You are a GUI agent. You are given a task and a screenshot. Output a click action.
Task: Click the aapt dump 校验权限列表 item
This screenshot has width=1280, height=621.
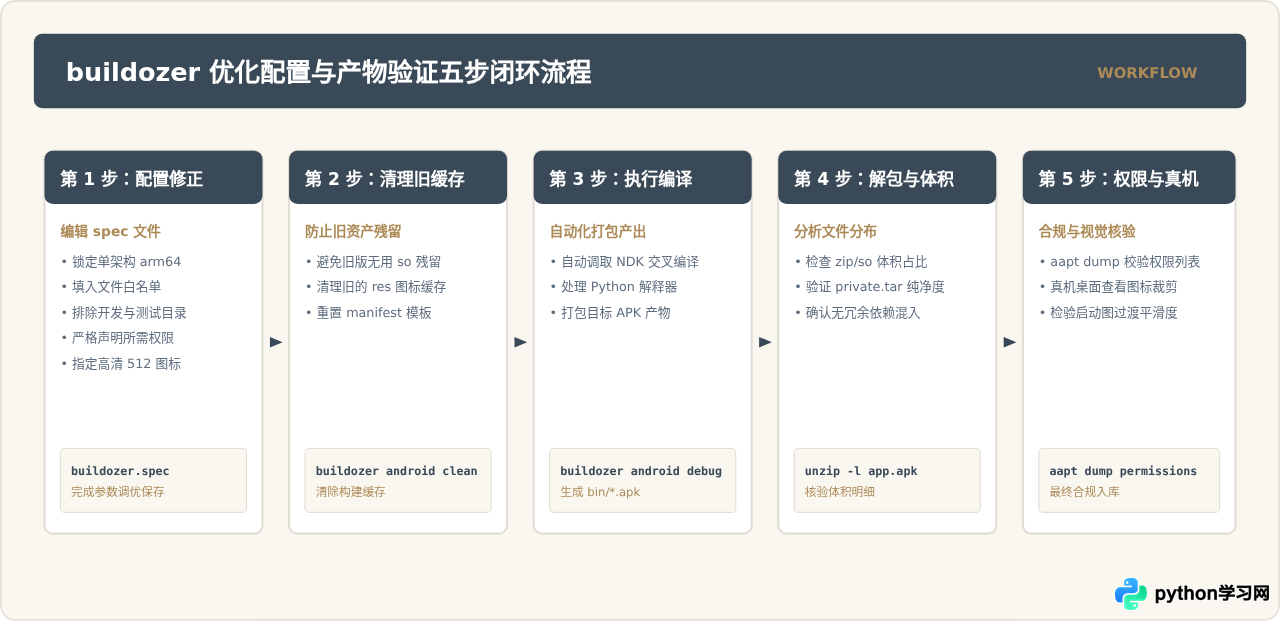click(1120, 262)
